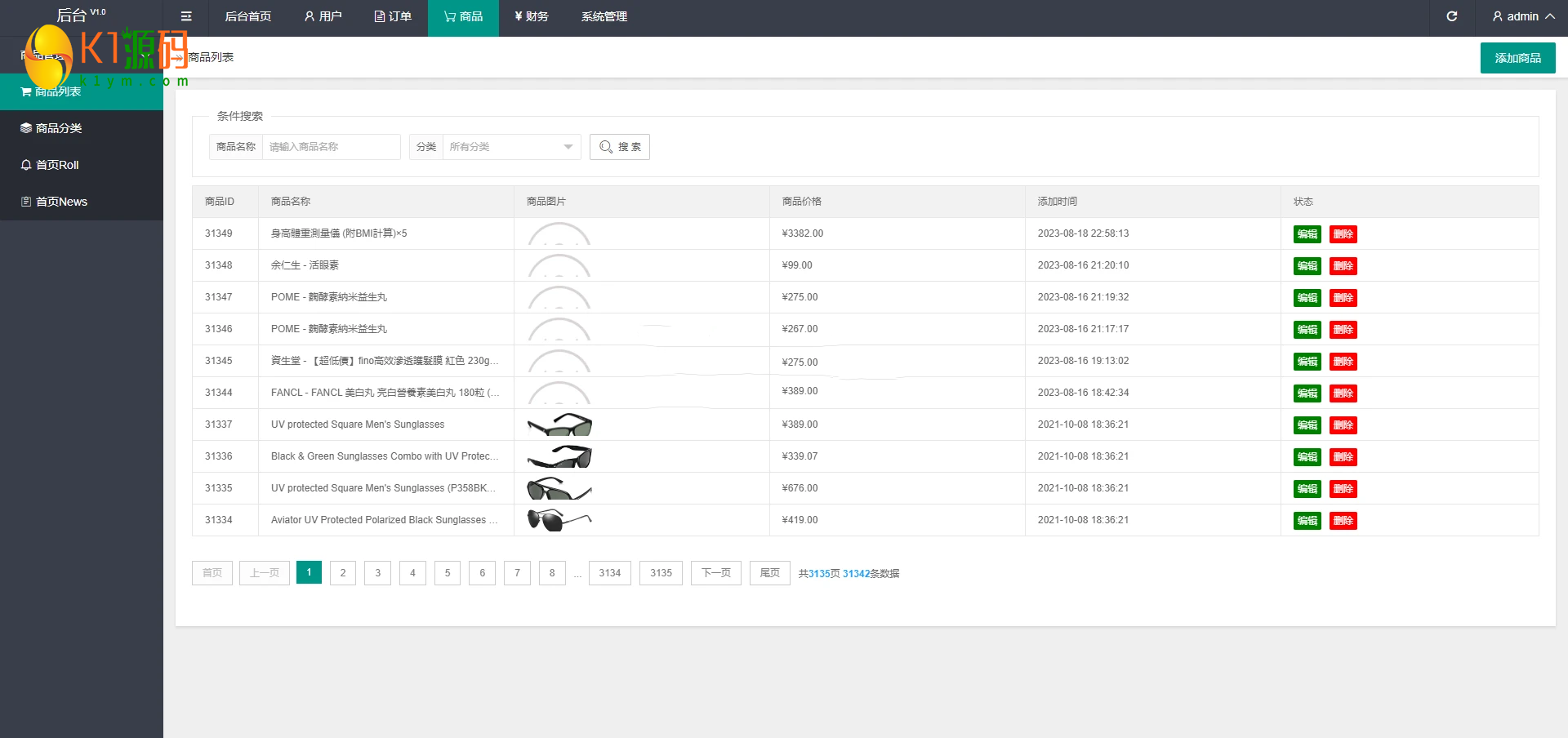Click the 商品名称 search input field
1568x738 pixels.
pos(331,147)
